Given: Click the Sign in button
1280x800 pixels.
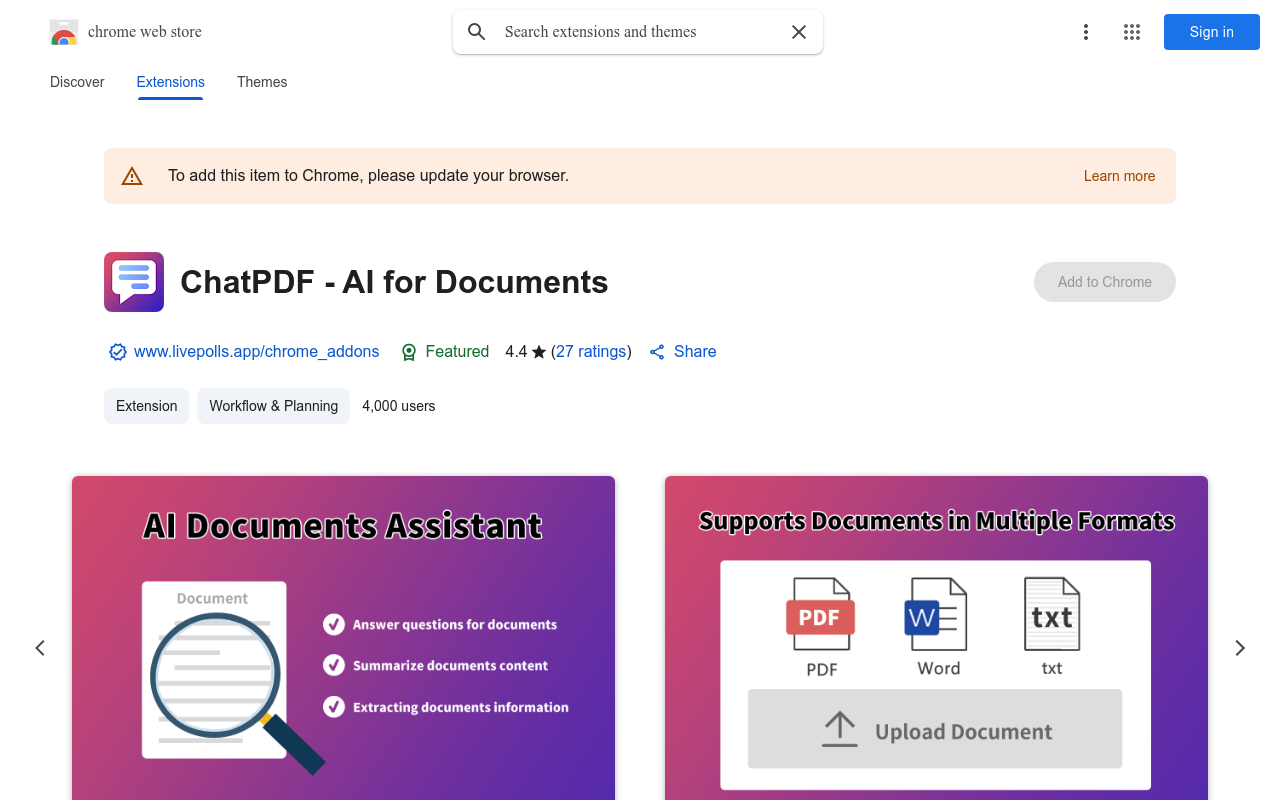Looking at the screenshot, I should (1212, 32).
